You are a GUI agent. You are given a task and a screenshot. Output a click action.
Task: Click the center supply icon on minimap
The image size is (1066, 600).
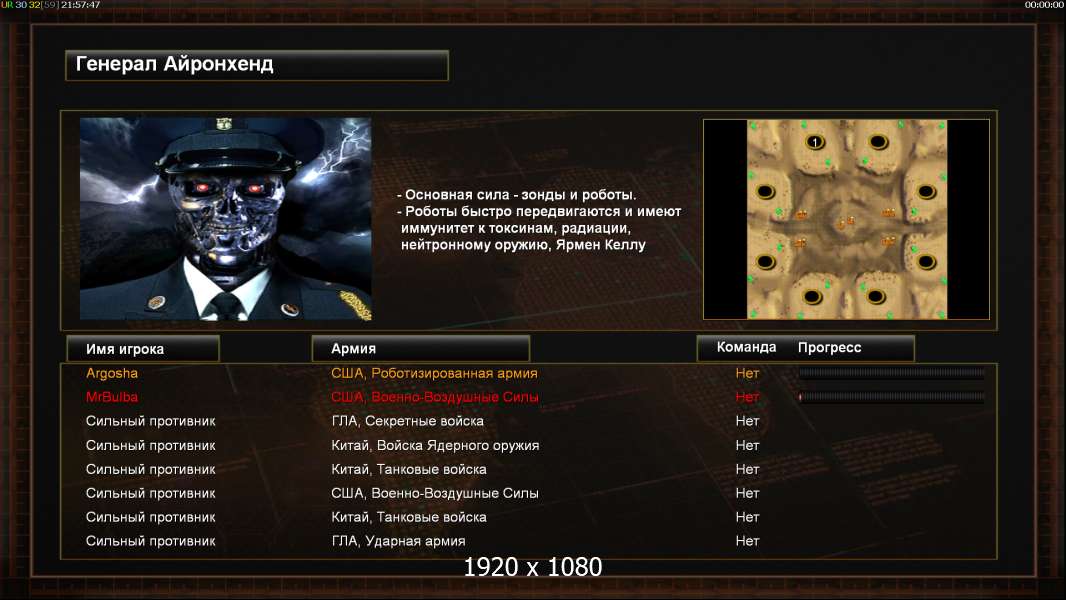[x=846, y=222]
